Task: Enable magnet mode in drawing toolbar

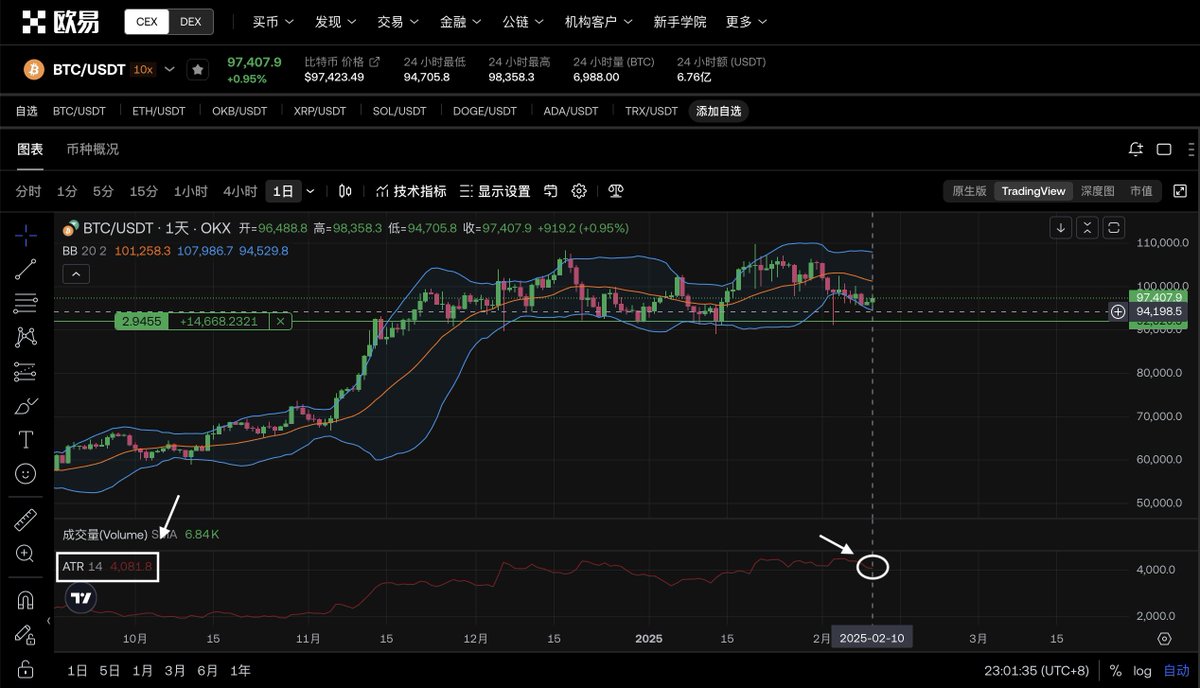Action: pyautogui.click(x=25, y=597)
